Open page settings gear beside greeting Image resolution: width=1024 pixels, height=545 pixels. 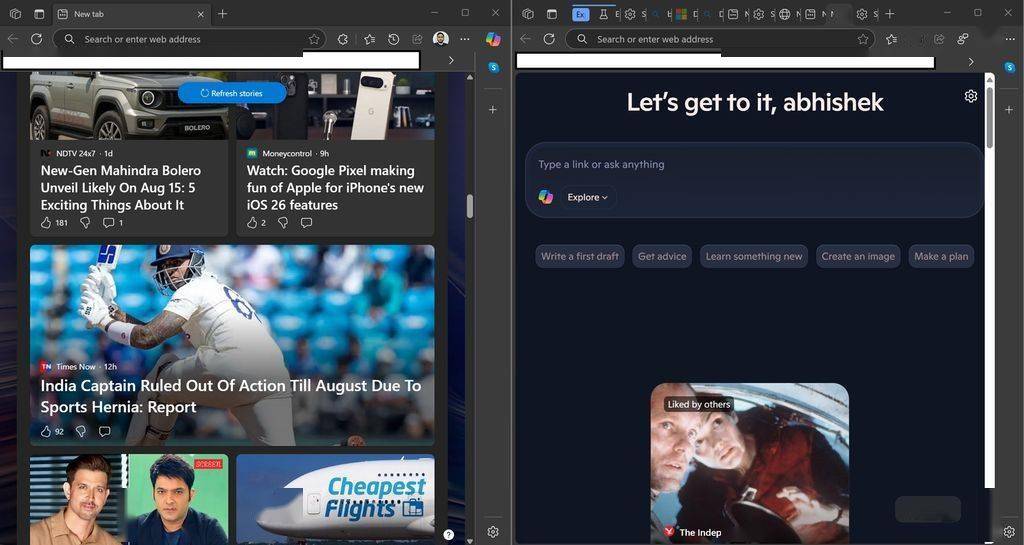[971, 96]
